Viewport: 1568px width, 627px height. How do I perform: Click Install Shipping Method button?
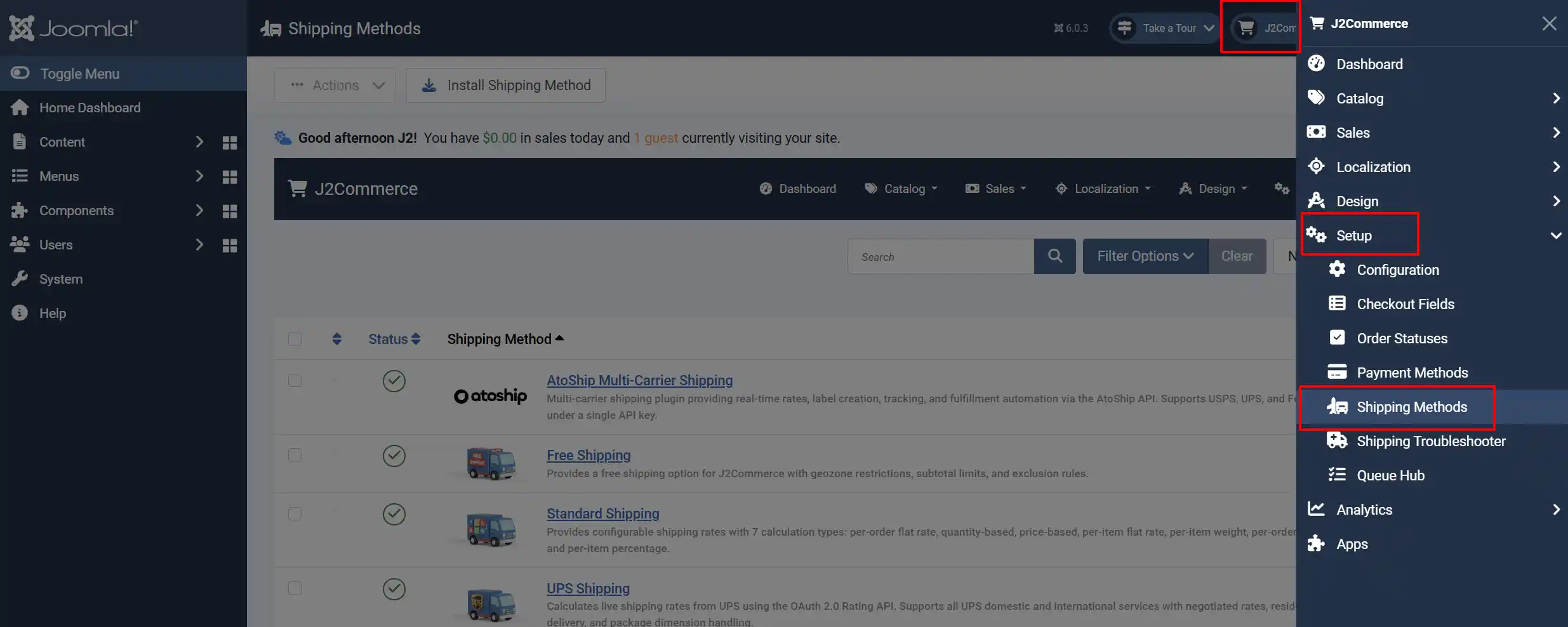click(505, 85)
